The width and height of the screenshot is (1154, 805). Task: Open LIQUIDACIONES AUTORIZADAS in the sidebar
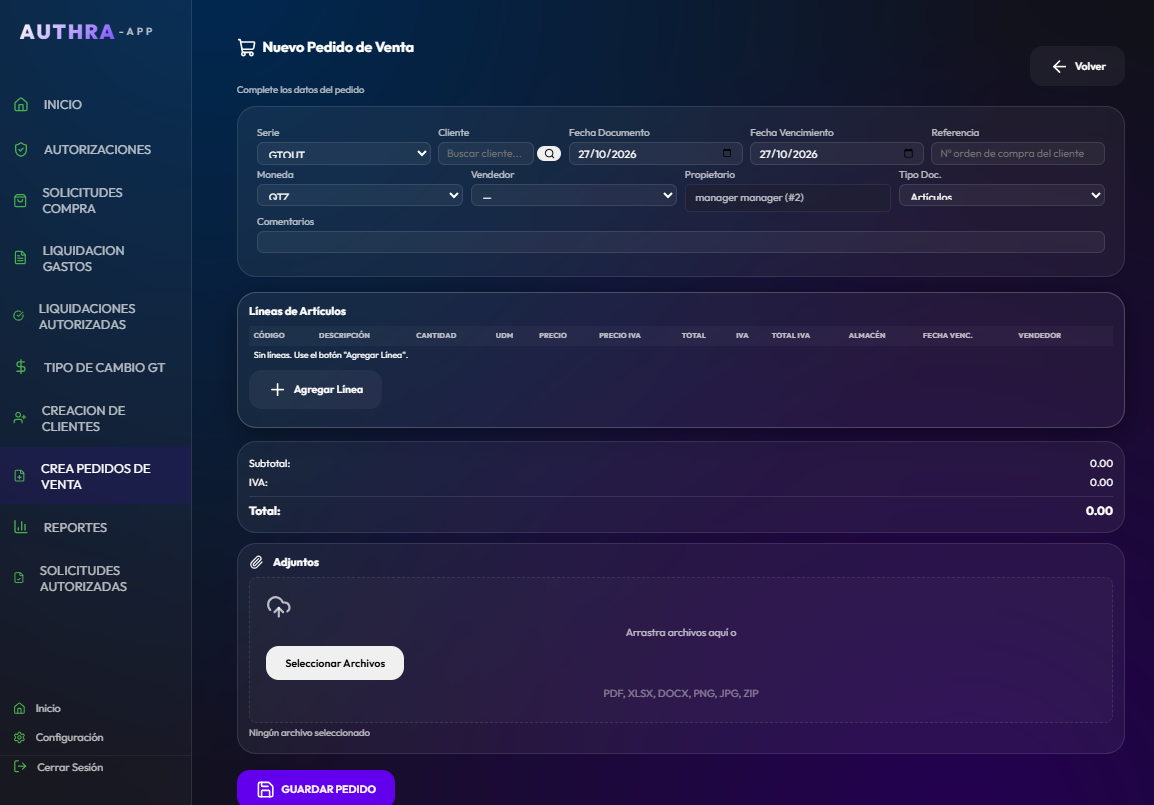tap(96, 316)
